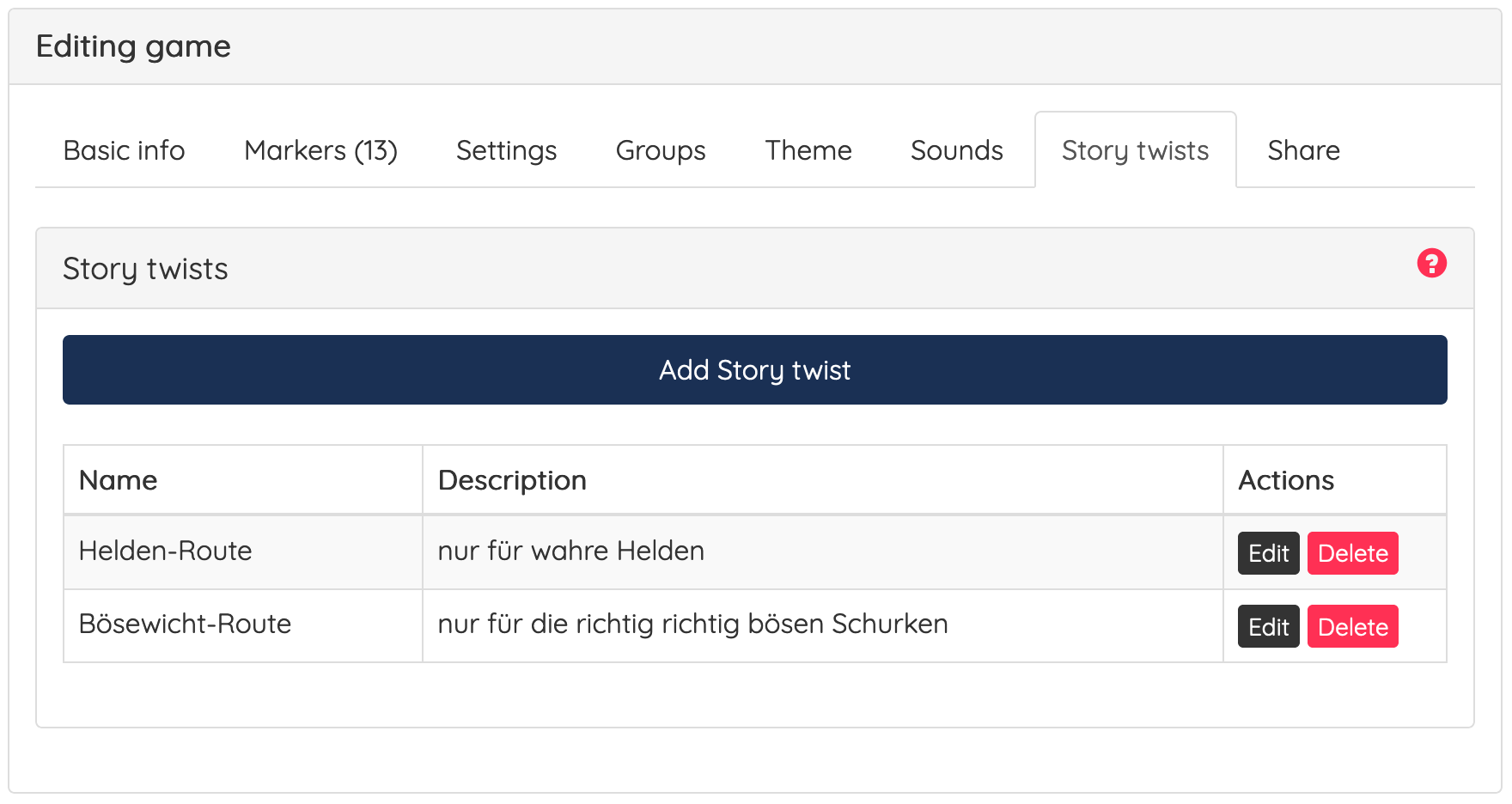
Task: Click the Helden-Route name cell
Action: (165, 551)
